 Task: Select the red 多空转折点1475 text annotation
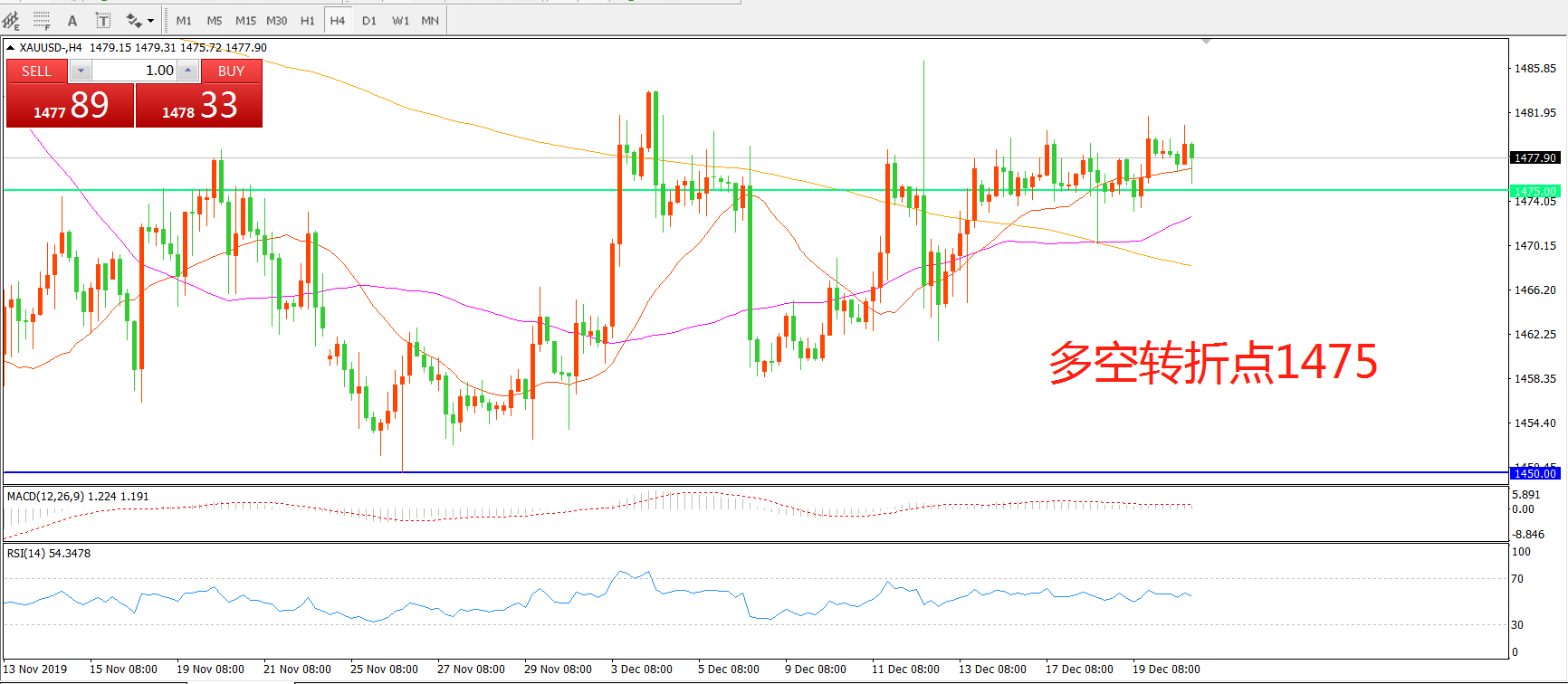(1212, 362)
